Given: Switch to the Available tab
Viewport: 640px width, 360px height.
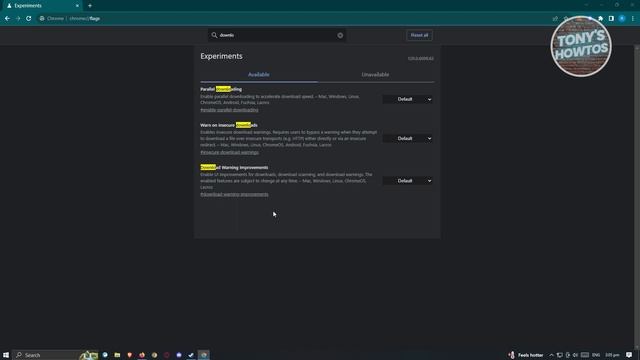Looking at the screenshot, I should point(259,75).
